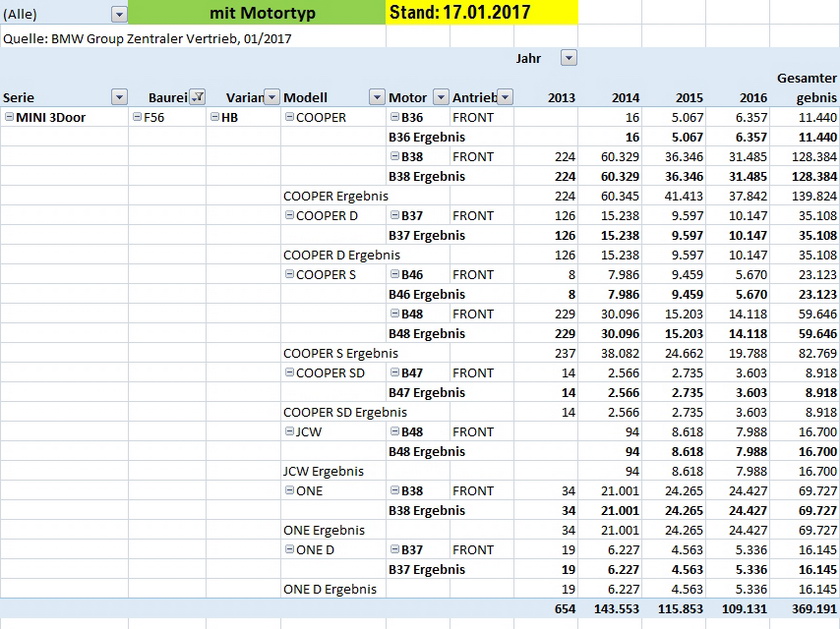Select the 2013 grand total 654

(565, 609)
